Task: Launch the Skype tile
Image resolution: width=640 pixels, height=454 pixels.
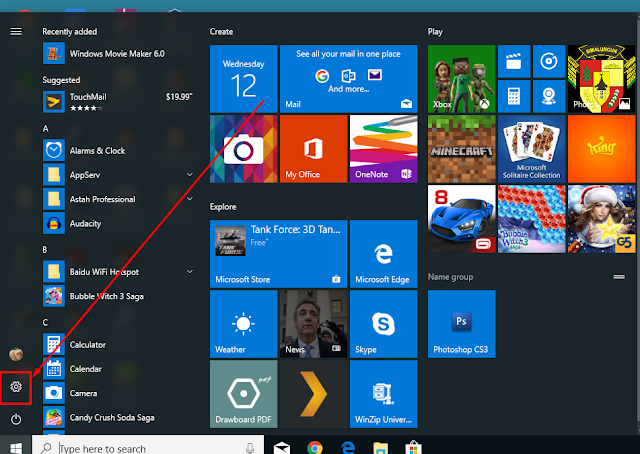Action: 384,324
